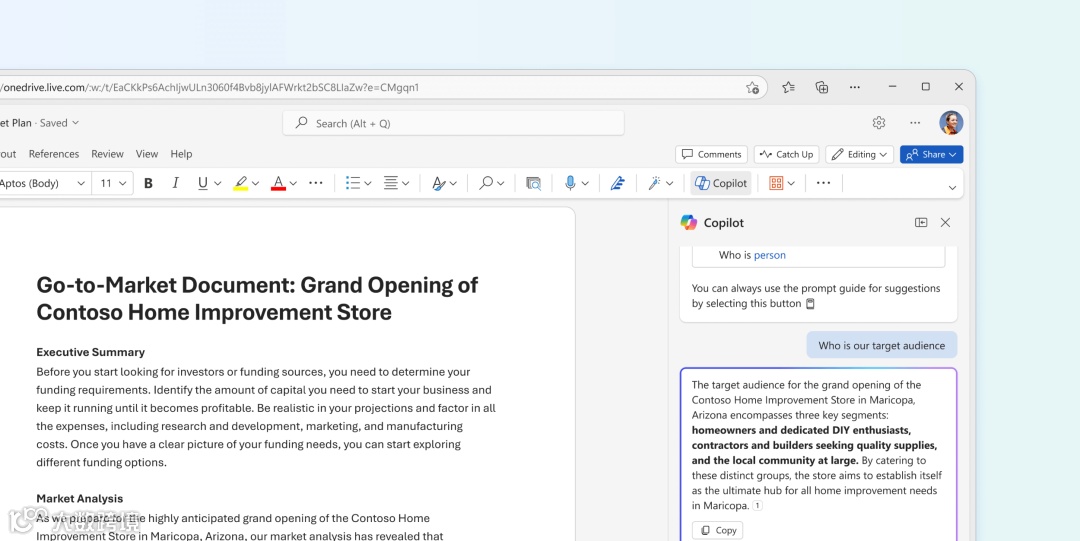This screenshot has width=1080, height=541.
Task: Click the Designer magic wand icon
Action: tap(654, 183)
